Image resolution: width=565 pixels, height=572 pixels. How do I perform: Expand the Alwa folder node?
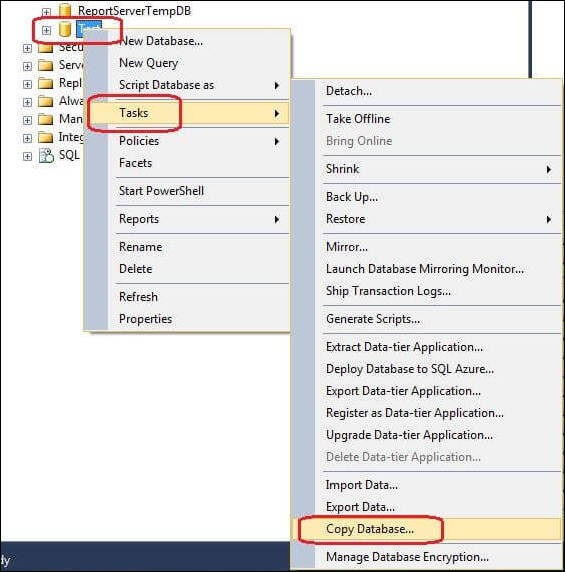click(x=27, y=102)
